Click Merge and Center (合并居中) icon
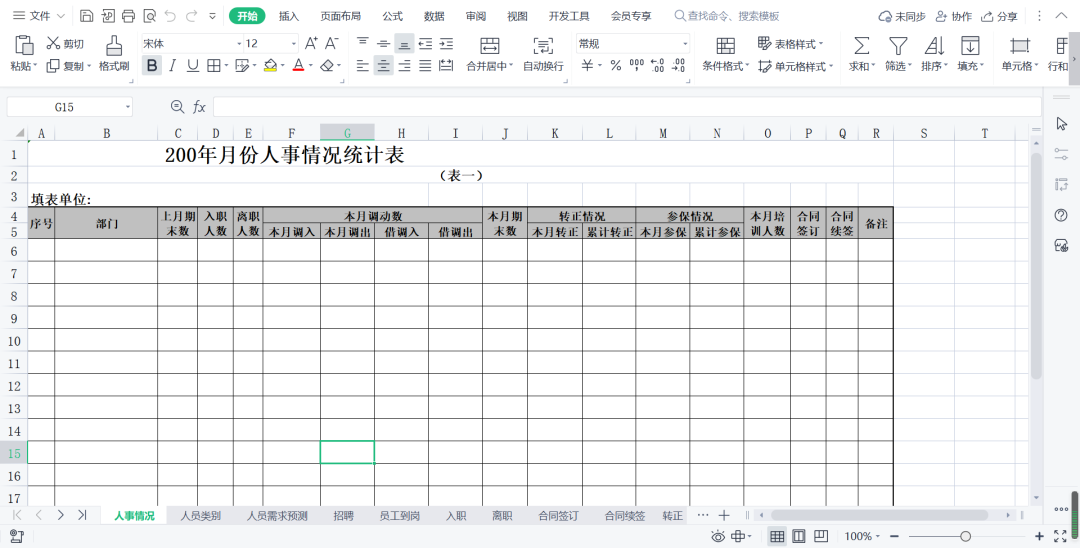The height and width of the screenshot is (548, 1080). point(490,45)
